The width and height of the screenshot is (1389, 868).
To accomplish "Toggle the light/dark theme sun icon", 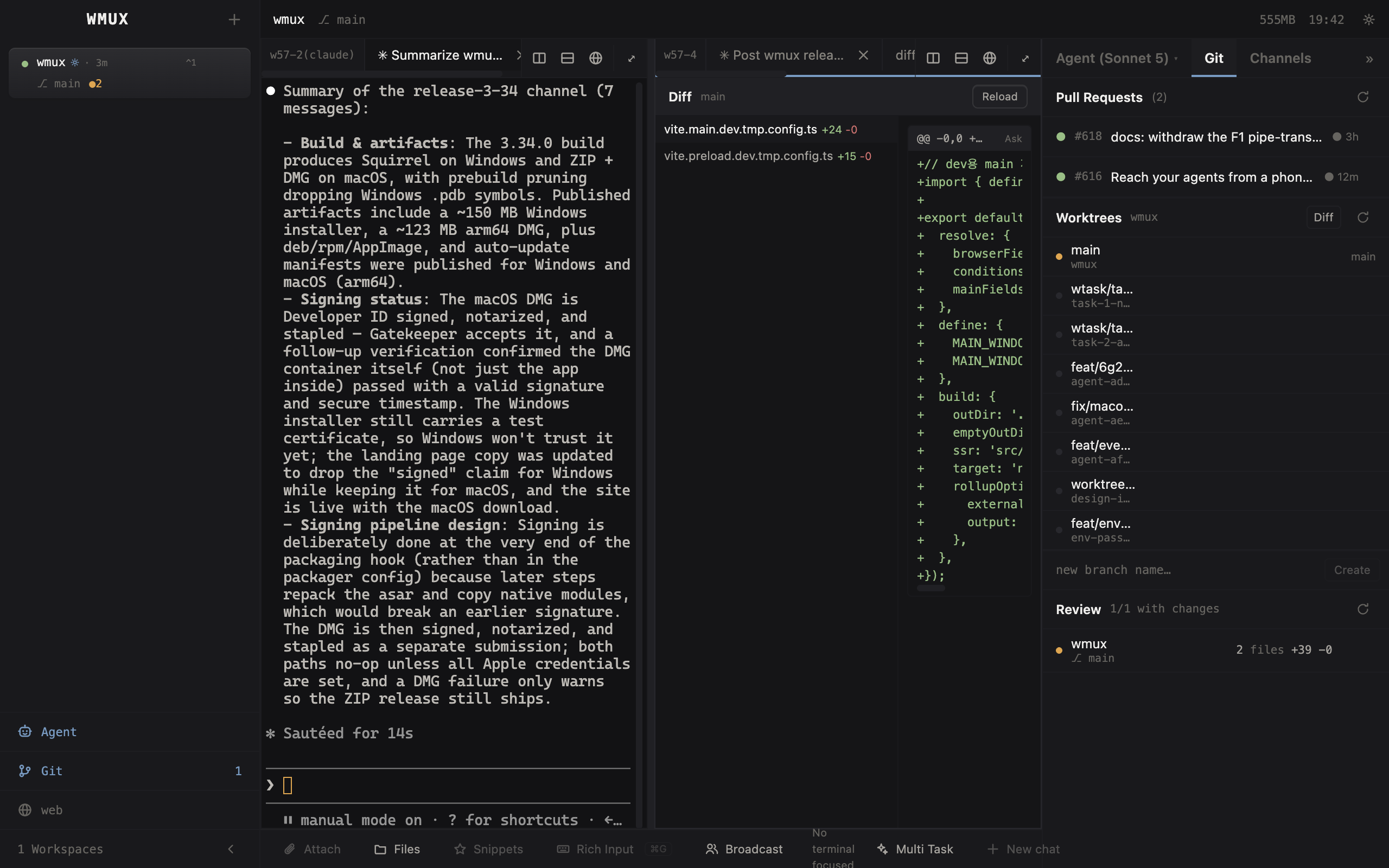I will 1369,20.
